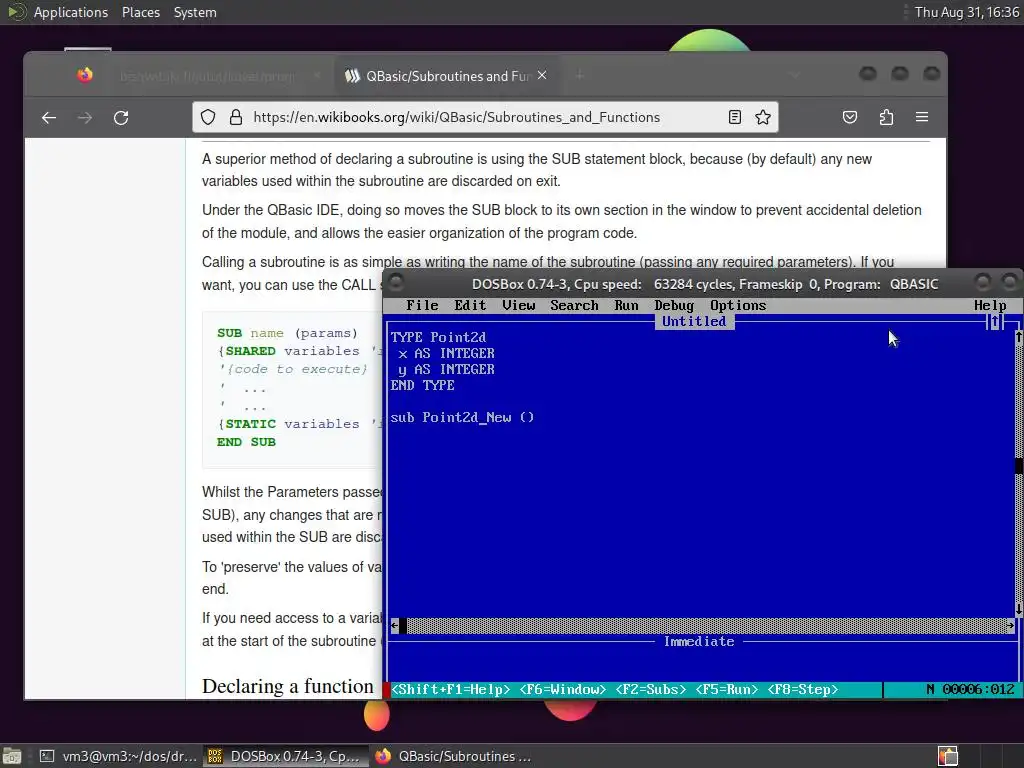Open QBasic Options menu

coord(738,306)
